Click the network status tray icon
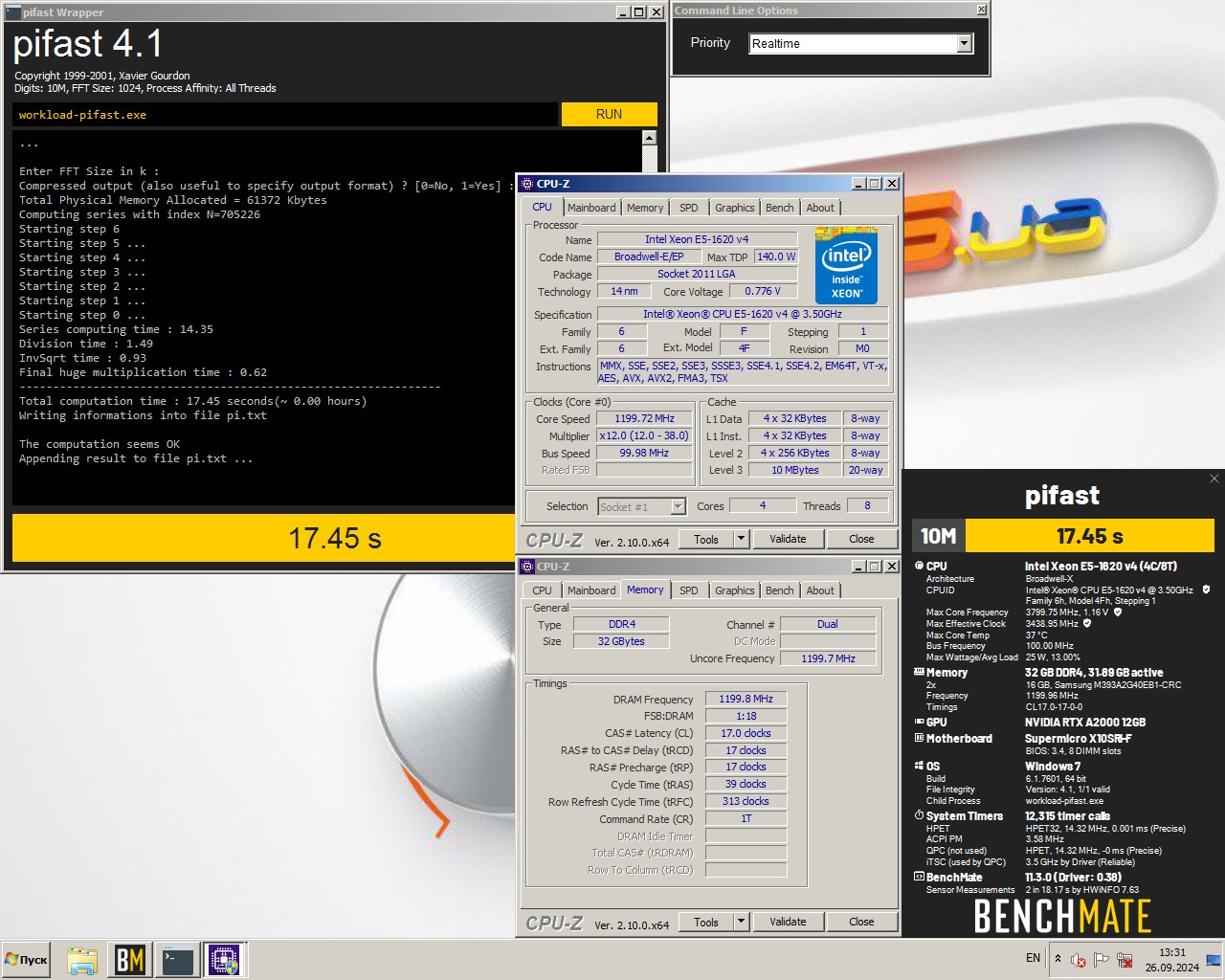 point(1125,959)
